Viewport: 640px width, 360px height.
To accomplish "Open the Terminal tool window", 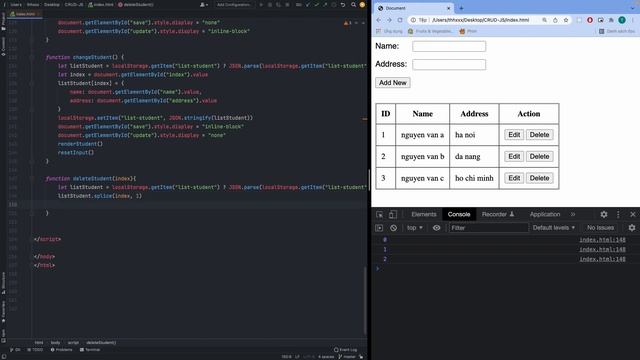I will pyautogui.click(x=90, y=350).
